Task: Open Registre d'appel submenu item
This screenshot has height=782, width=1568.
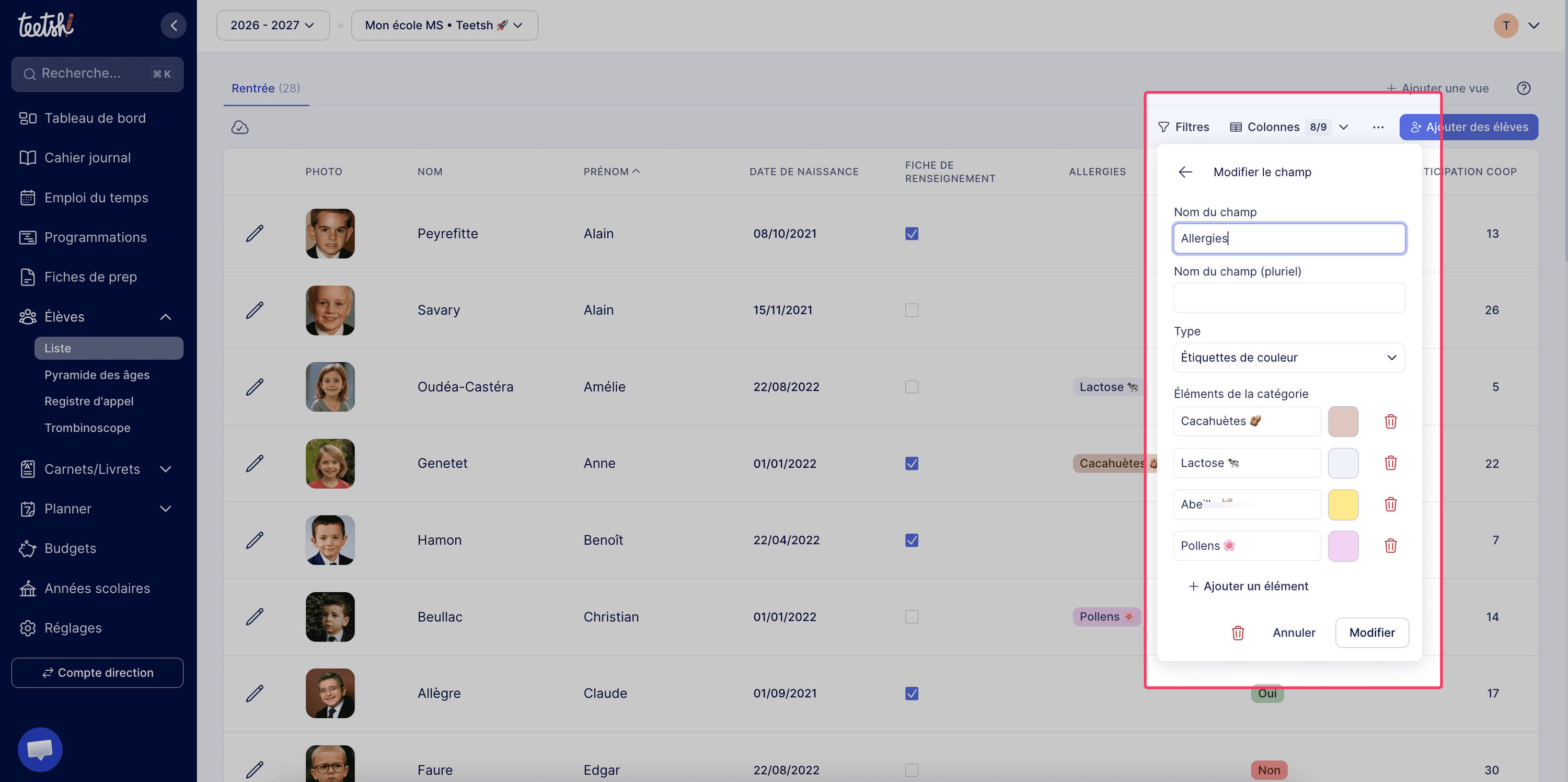Action: 89,401
